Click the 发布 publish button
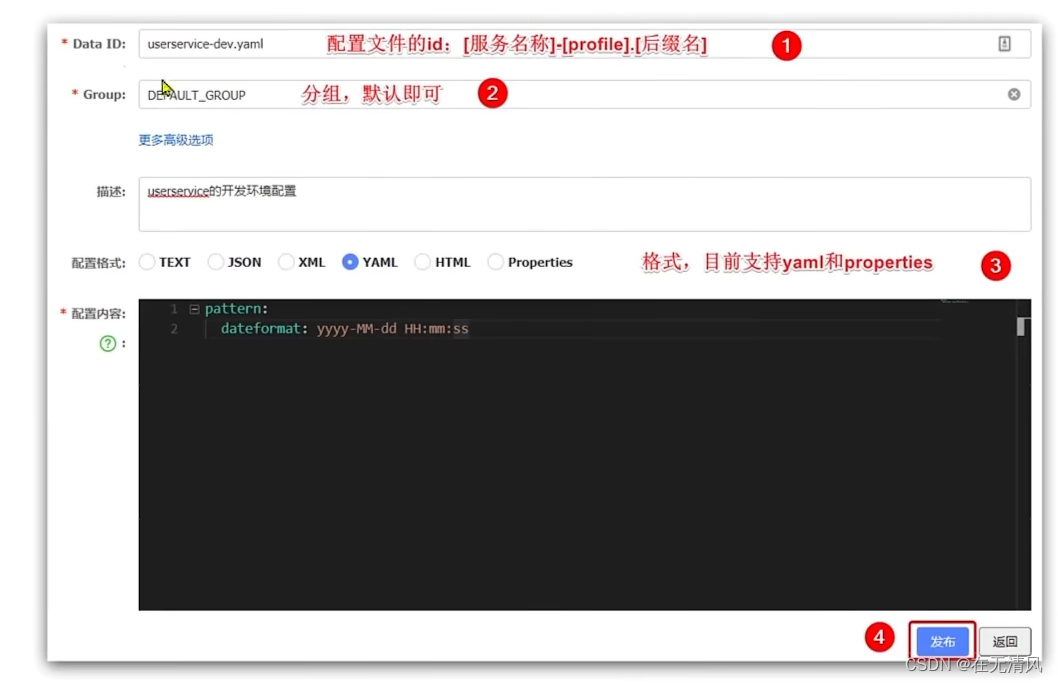1058x683 pixels. coord(942,641)
